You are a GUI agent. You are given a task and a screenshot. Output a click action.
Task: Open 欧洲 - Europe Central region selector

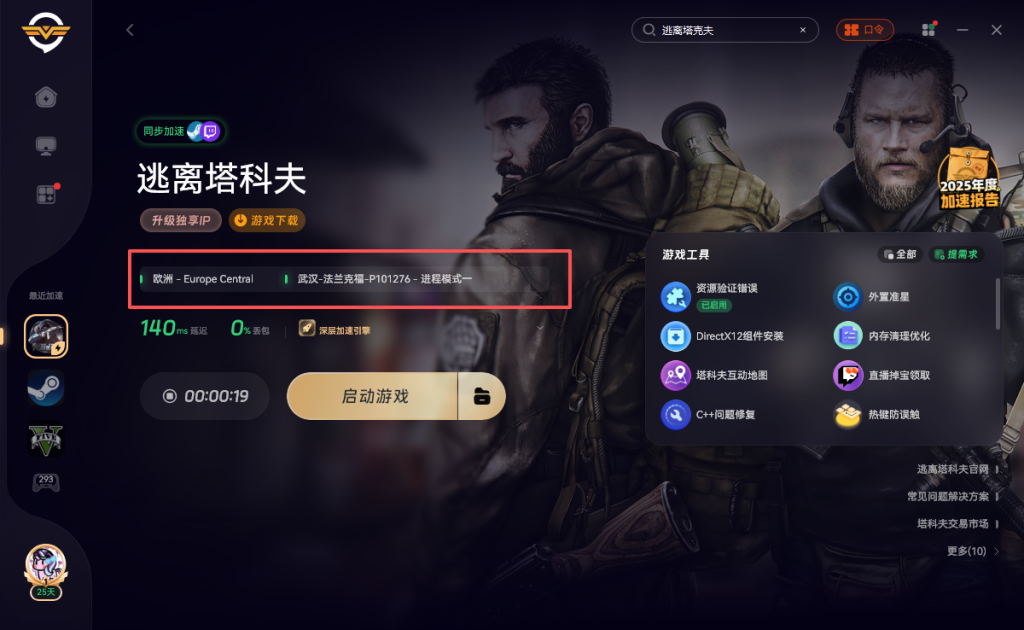pyautogui.click(x=202, y=279)
